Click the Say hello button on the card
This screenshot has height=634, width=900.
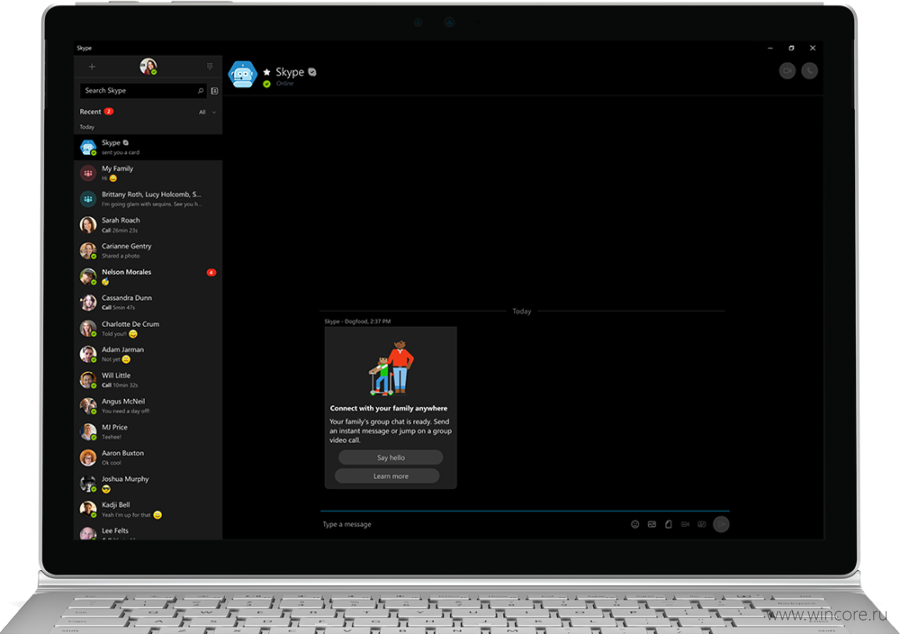pyautogui.click(x=391, y=457)
